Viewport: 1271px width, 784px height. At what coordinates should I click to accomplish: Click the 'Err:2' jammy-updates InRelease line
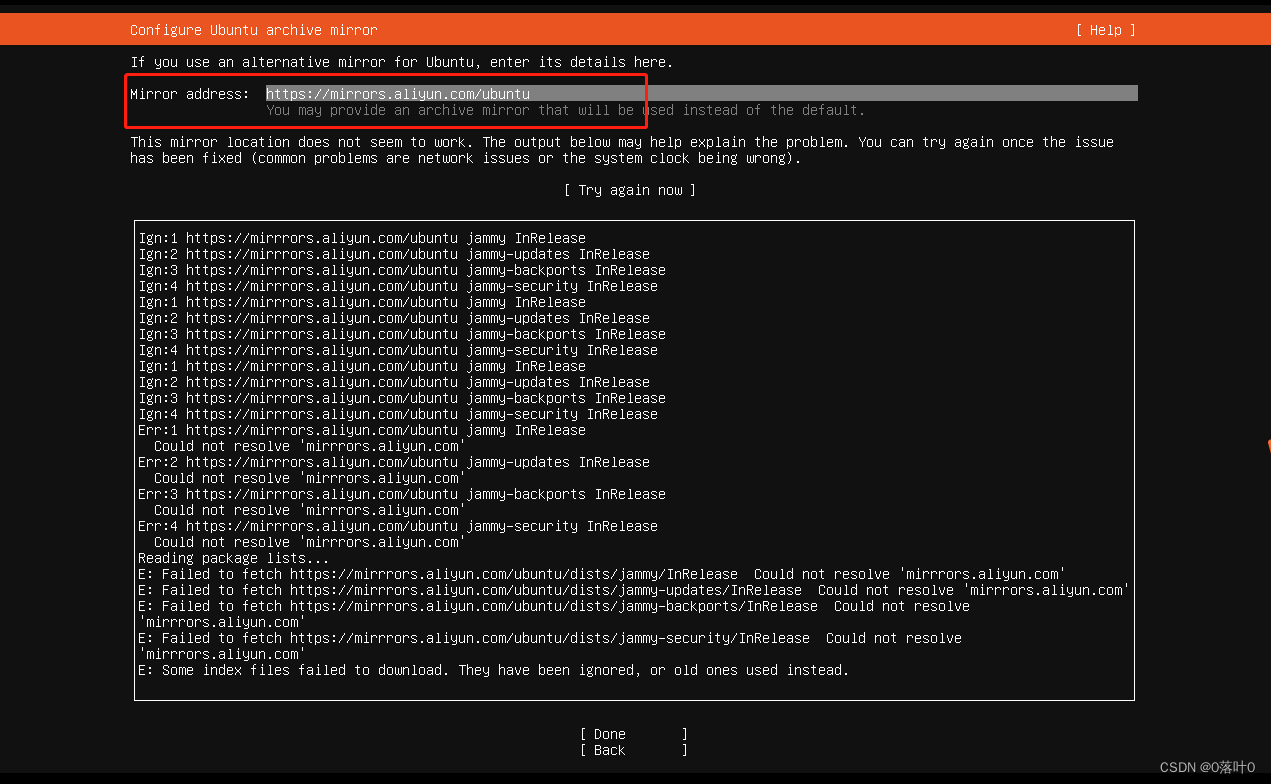click(x=394, y=462)
